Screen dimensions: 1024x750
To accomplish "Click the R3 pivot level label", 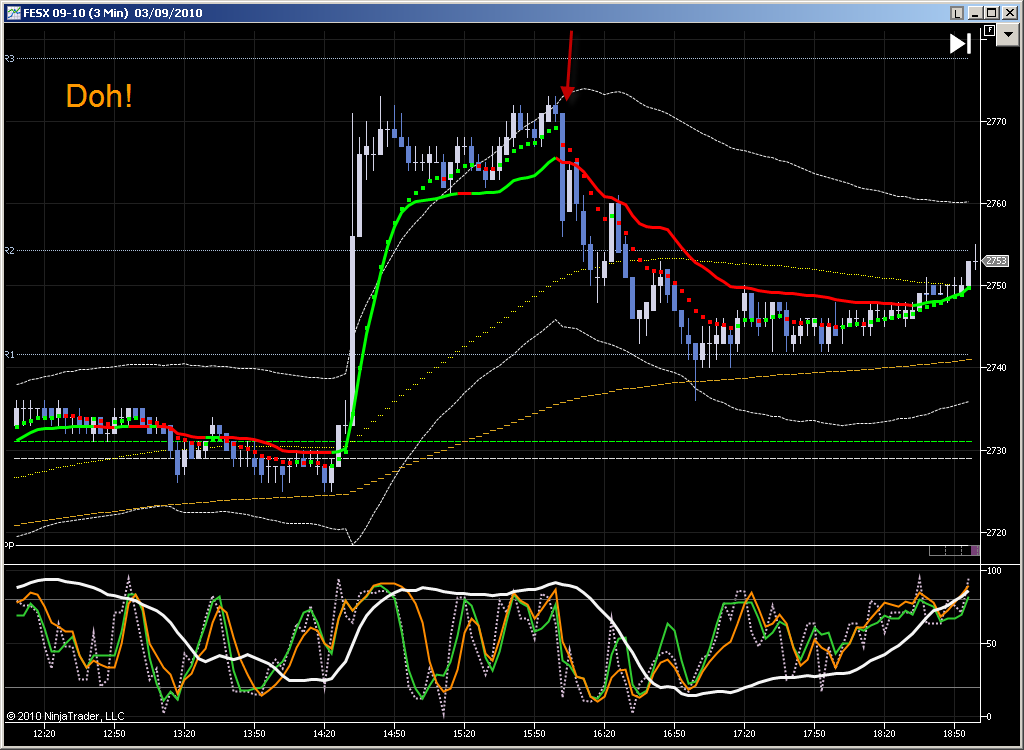I will [x=9, y=59].
